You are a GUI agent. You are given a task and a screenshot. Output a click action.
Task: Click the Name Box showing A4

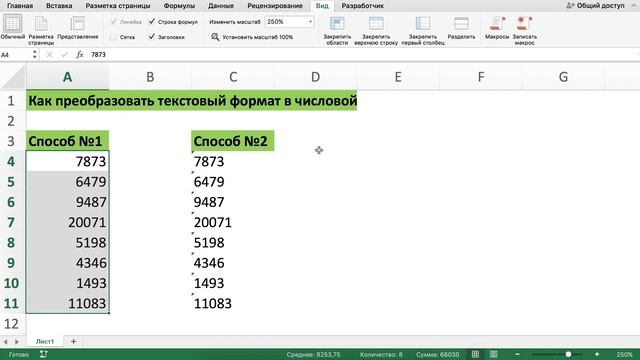click(15, 54)
